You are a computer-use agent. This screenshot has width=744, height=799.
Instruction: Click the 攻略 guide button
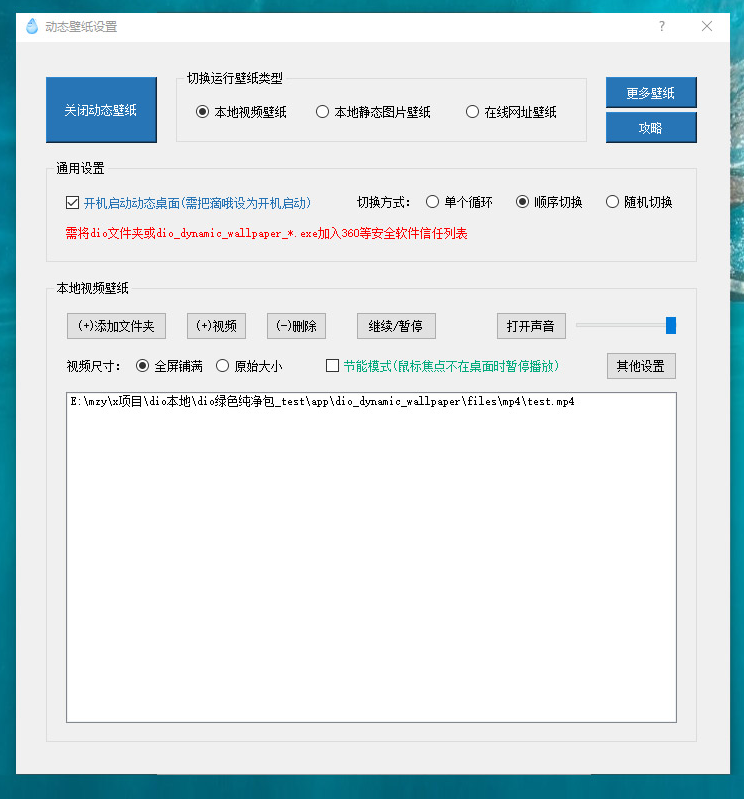pyautogui.click(x=650, y=128)
